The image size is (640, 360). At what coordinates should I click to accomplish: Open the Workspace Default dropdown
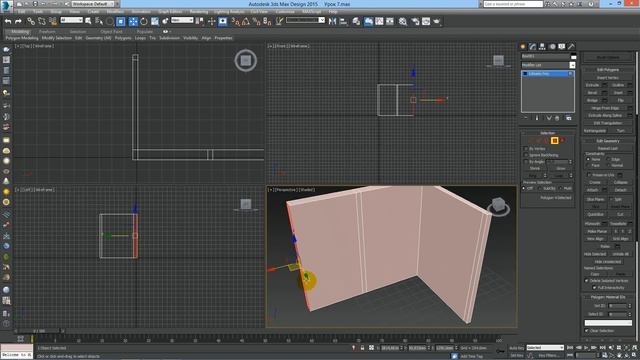coord(94,4)
